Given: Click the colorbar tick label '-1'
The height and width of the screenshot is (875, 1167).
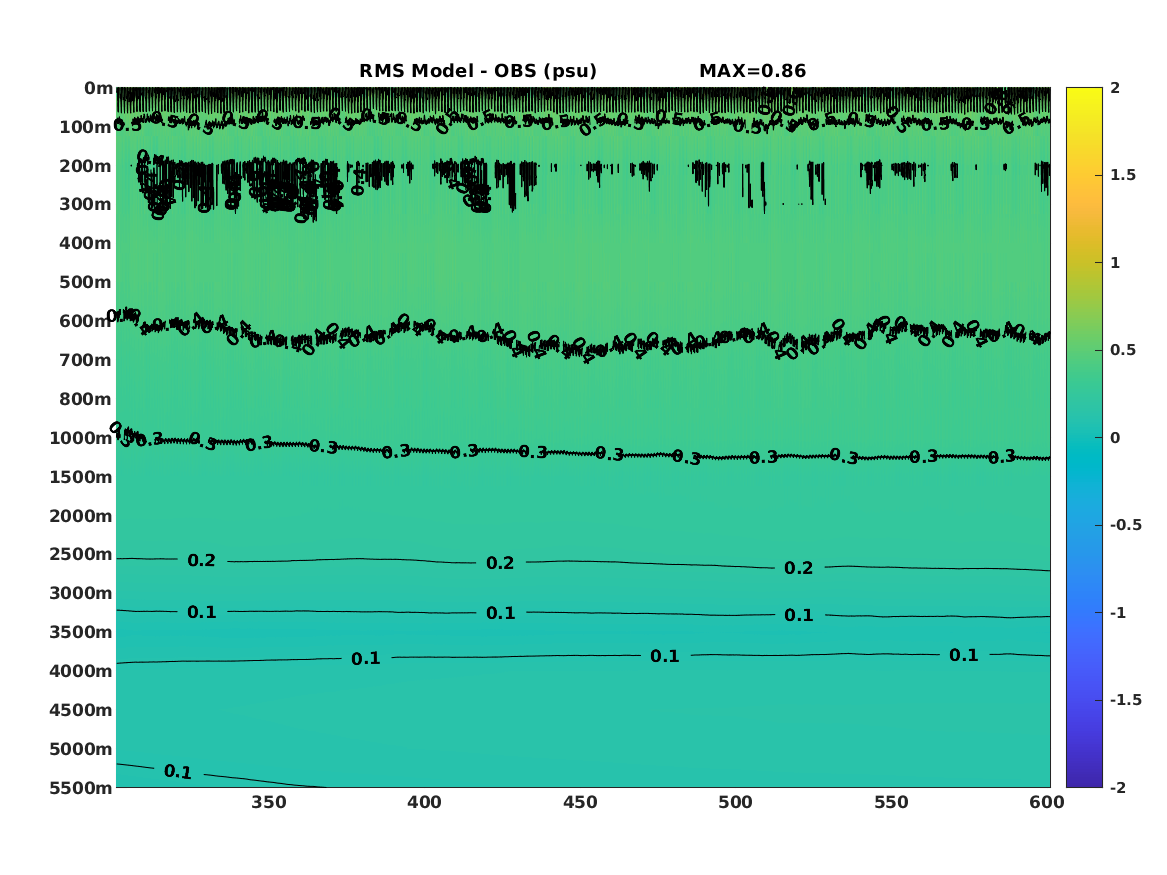Looking at the screenshot, I should pyautogui.click(x=1118, y=613).
